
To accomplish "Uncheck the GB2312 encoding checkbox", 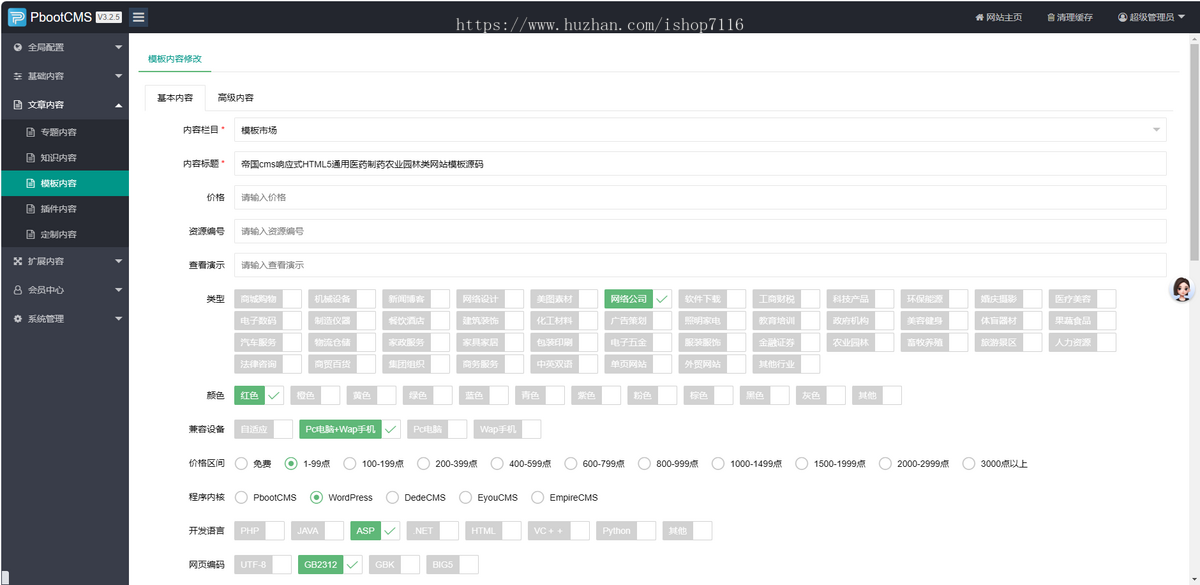I will click(x=331, y=564).
